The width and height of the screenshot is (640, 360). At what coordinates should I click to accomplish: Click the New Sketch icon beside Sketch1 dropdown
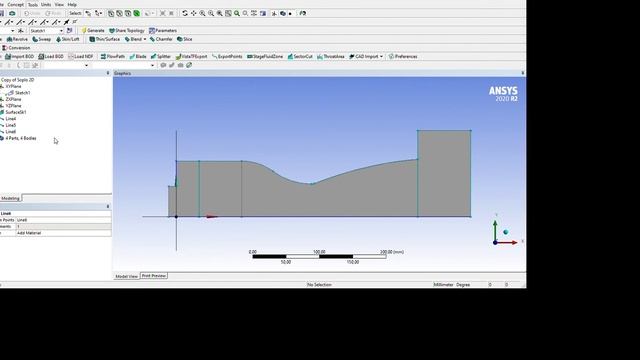coord(70,31)
